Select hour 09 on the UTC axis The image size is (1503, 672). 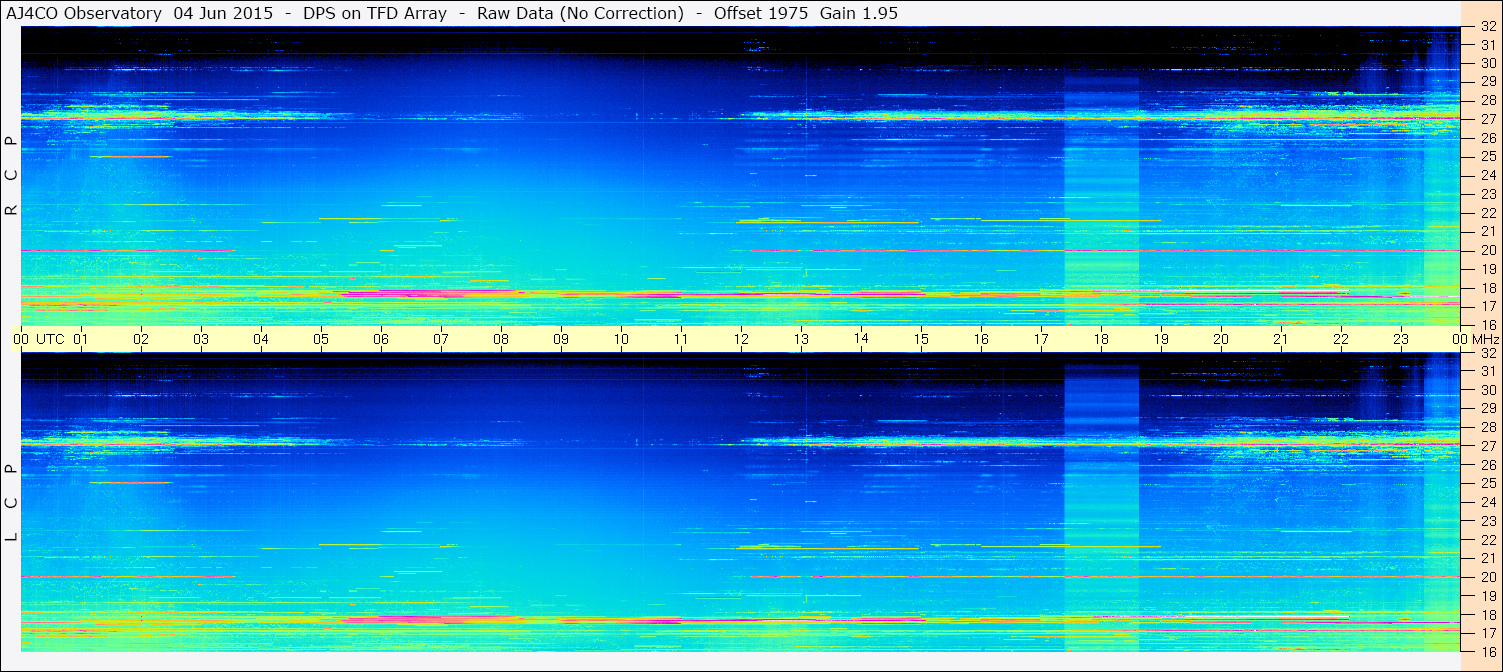coord(561,339)
